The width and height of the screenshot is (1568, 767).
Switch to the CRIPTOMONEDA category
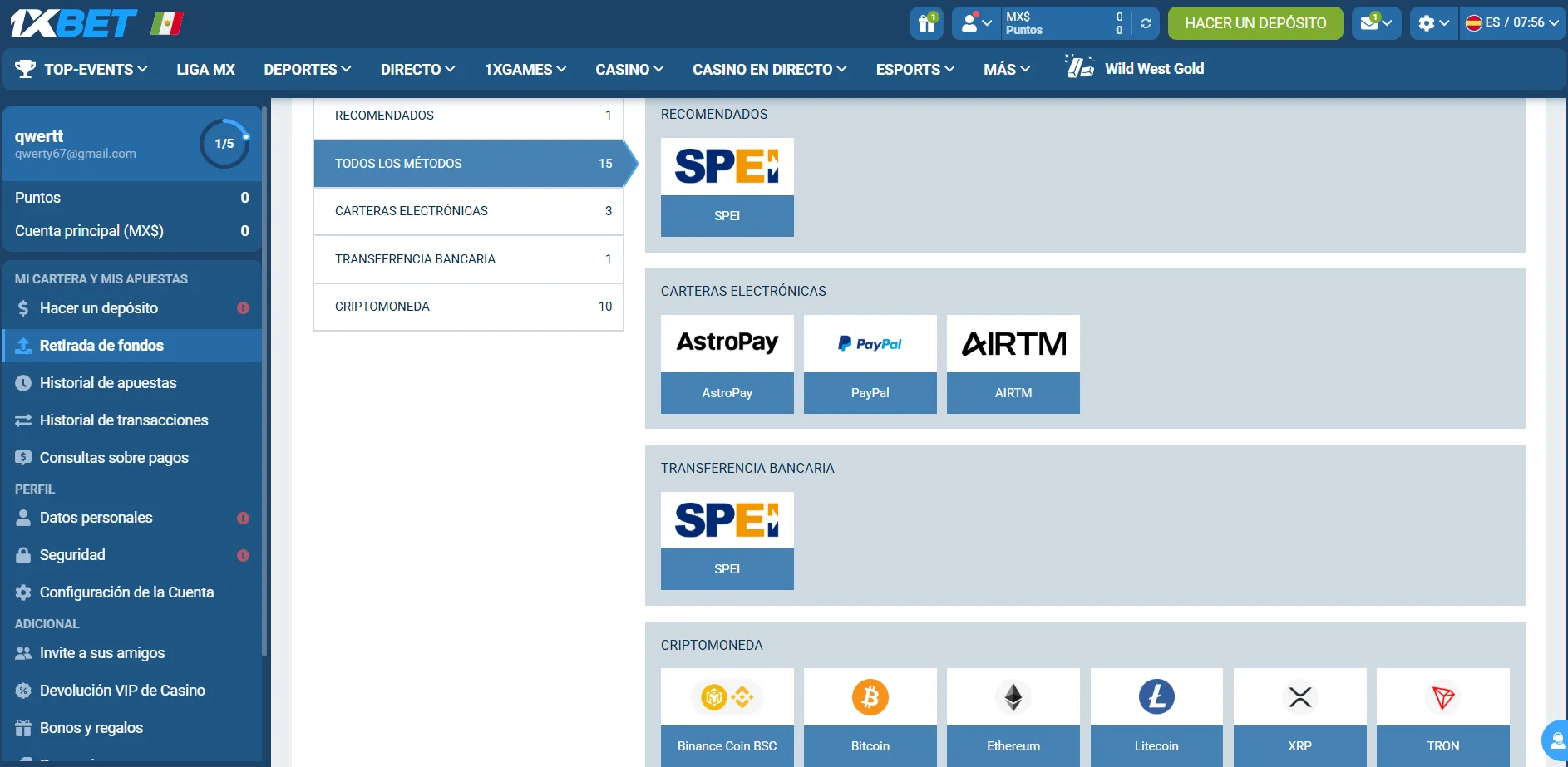click(468, 307)
